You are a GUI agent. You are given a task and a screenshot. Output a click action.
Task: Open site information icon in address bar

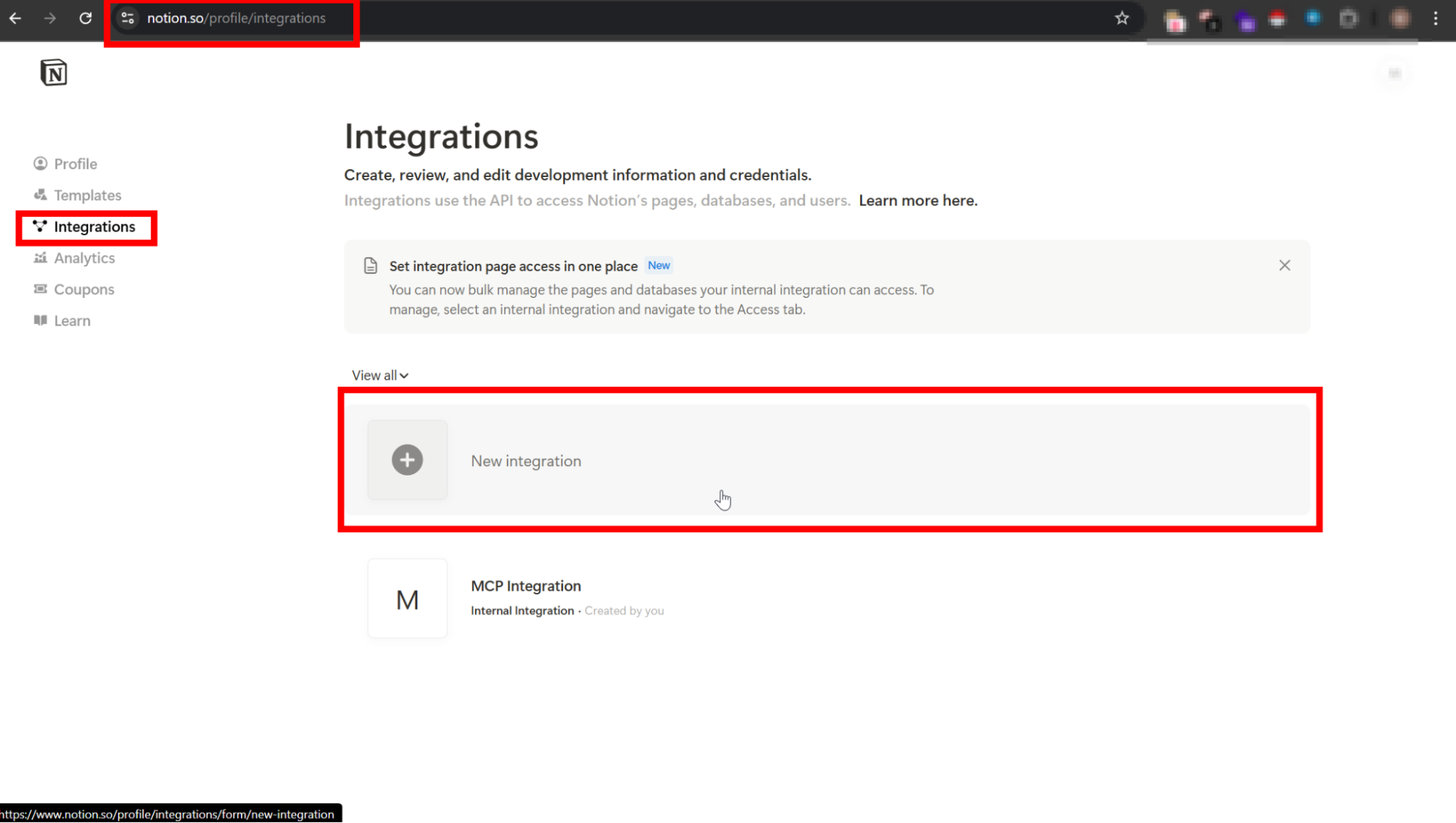pos(127,18)
